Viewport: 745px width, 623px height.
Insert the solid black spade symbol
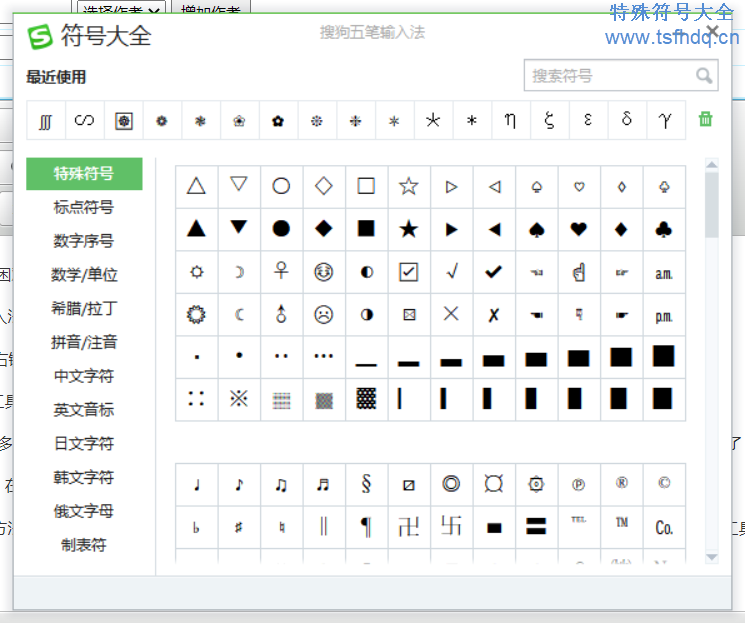536,229
